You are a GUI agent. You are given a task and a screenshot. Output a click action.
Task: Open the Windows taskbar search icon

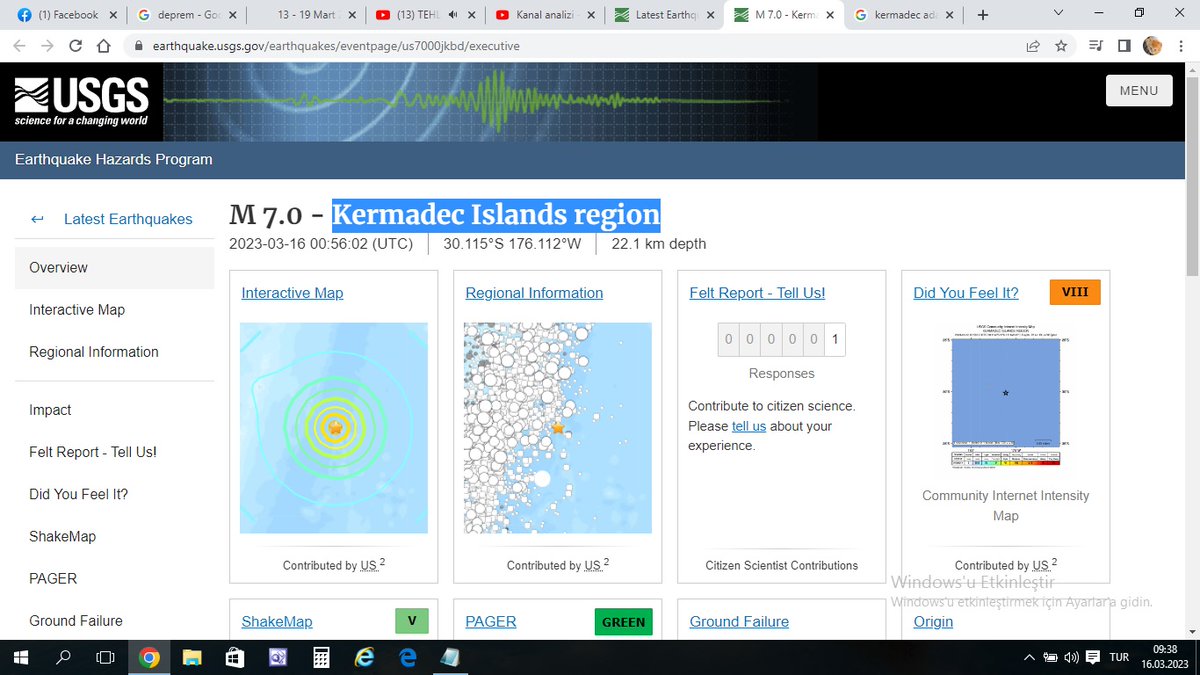(x=63, y=657)
